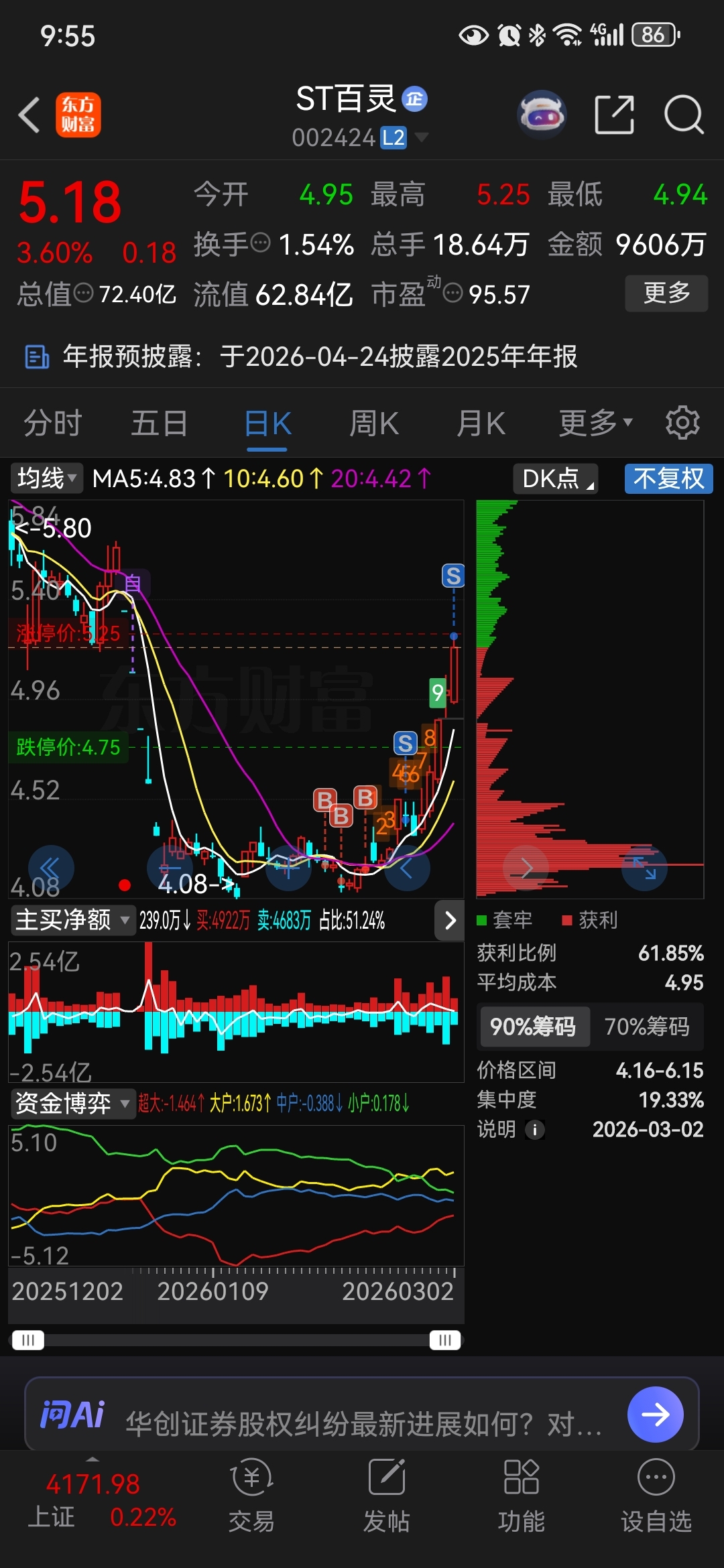
Task: Tap the annual report document icon
Action: coord(37,356)
